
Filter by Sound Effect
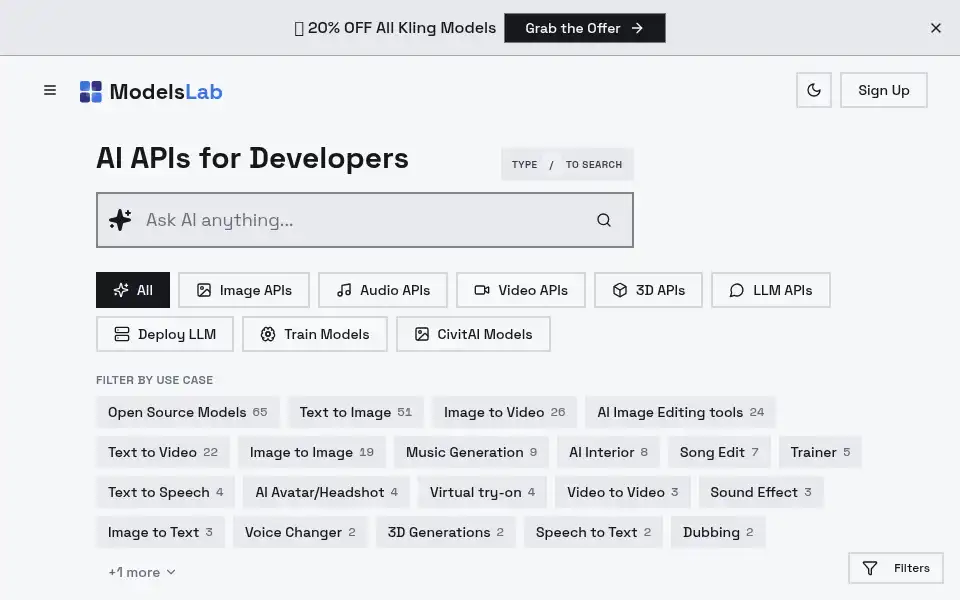761,492
